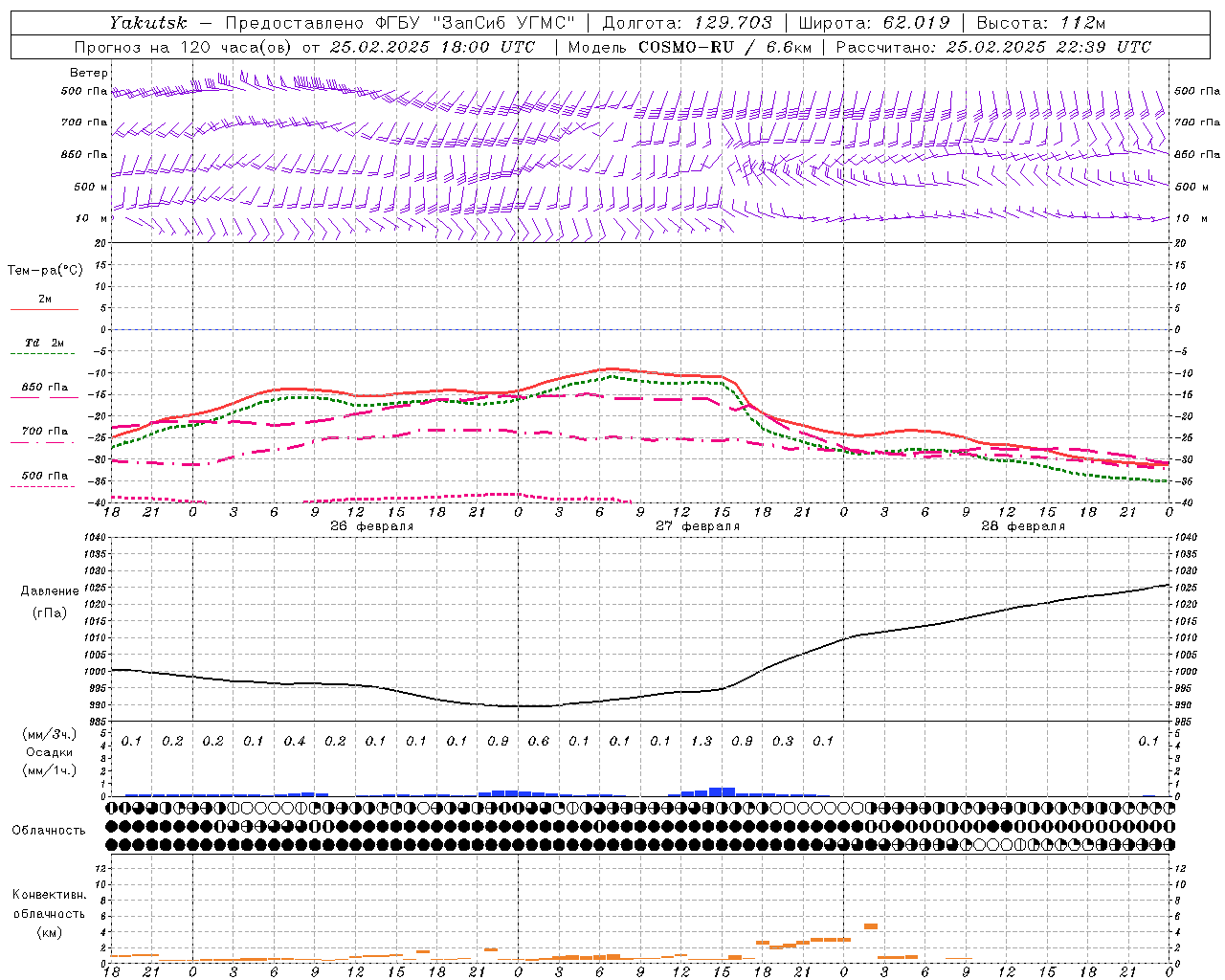Click the "Td 2м" dew point legend entry
Screen dimensions: 1225x980
coord(45,343)
